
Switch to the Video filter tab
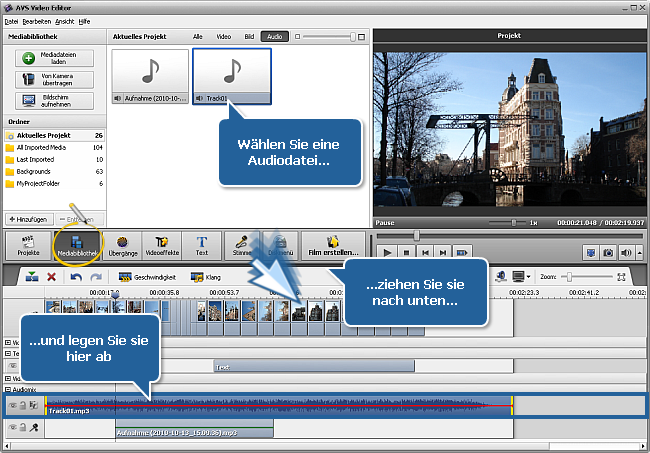(224, 36)
